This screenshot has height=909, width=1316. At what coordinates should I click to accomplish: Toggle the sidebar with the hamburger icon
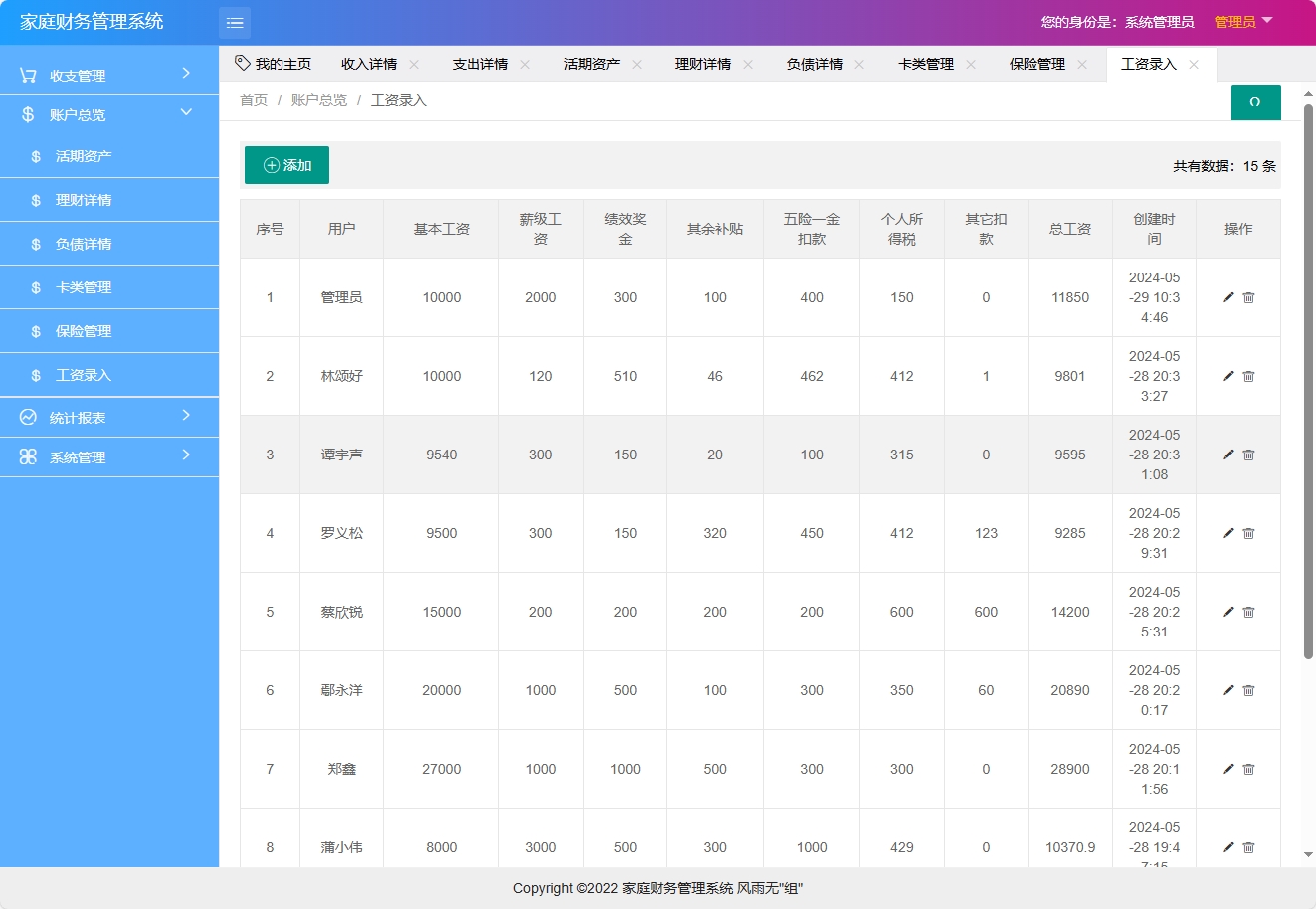(235, 22)
